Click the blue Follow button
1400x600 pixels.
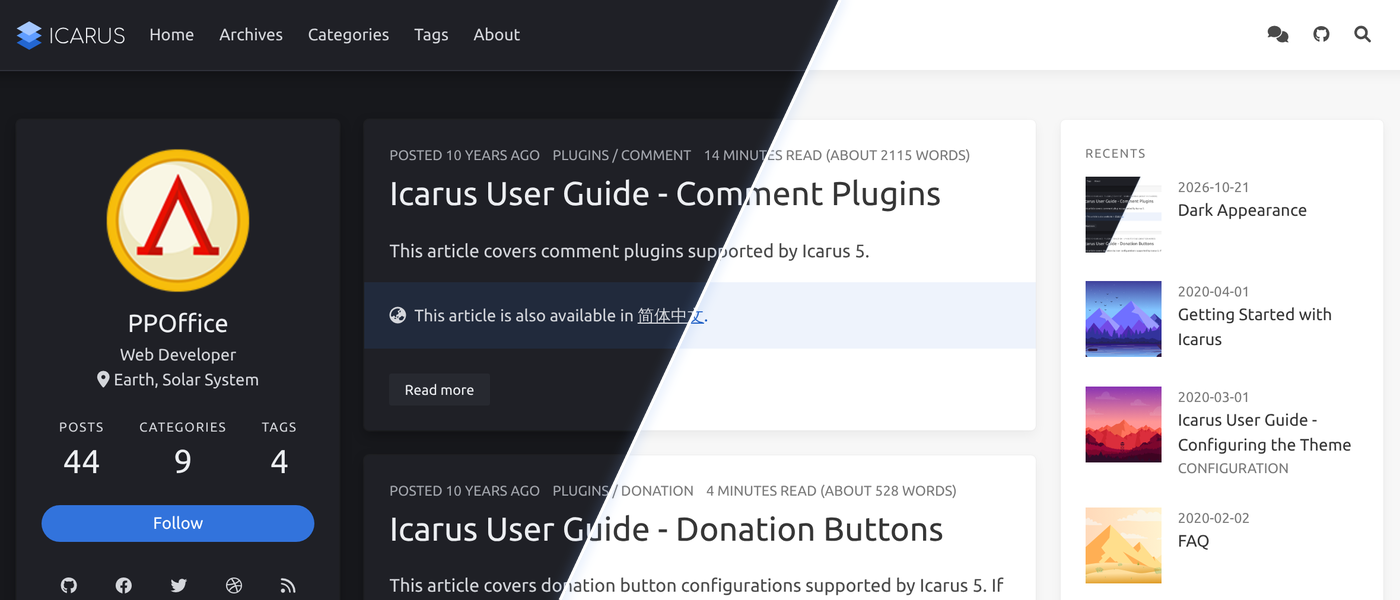178,523
